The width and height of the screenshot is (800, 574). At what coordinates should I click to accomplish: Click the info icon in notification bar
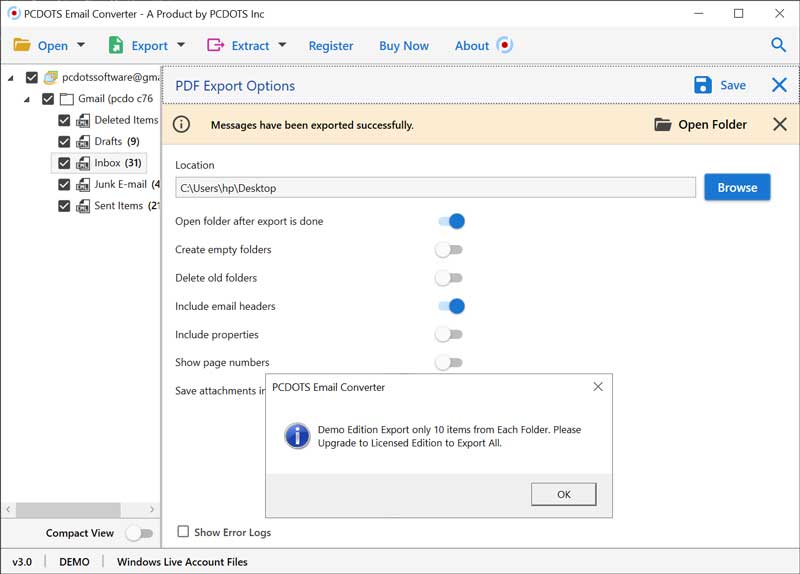click(x=181, y=124)
